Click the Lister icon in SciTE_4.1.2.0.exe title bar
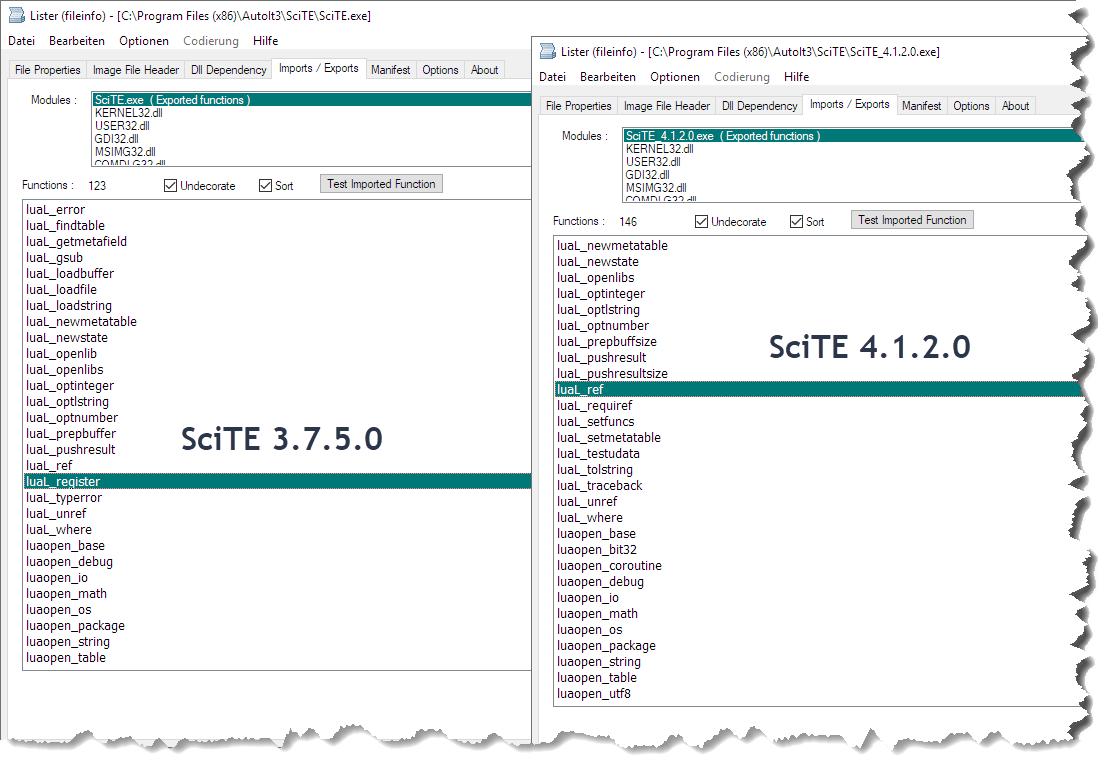1098x757 pixels. coord(547,51)
